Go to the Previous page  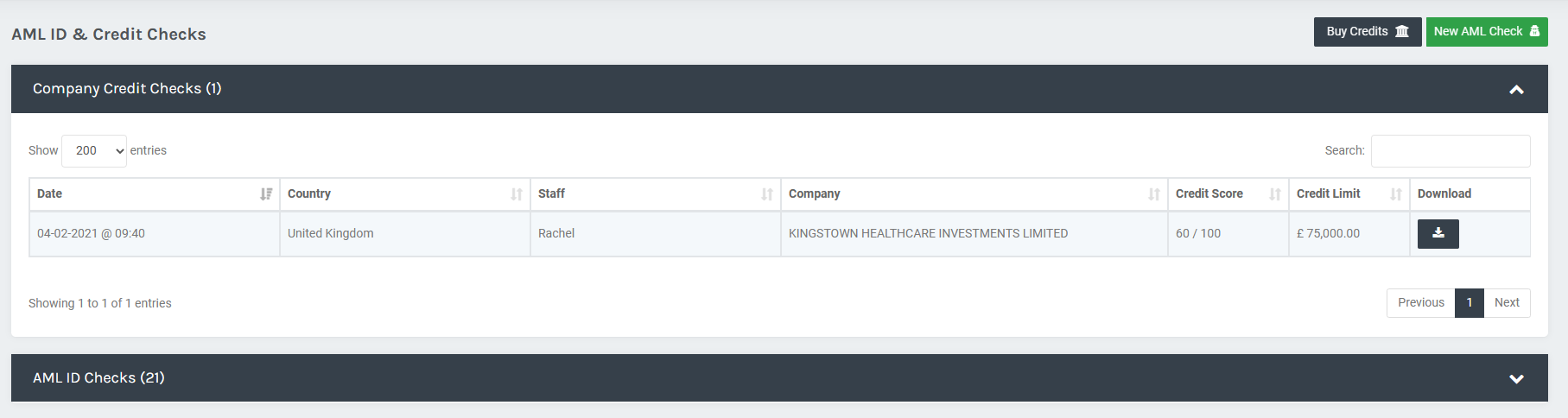(x=1420, y=303)
